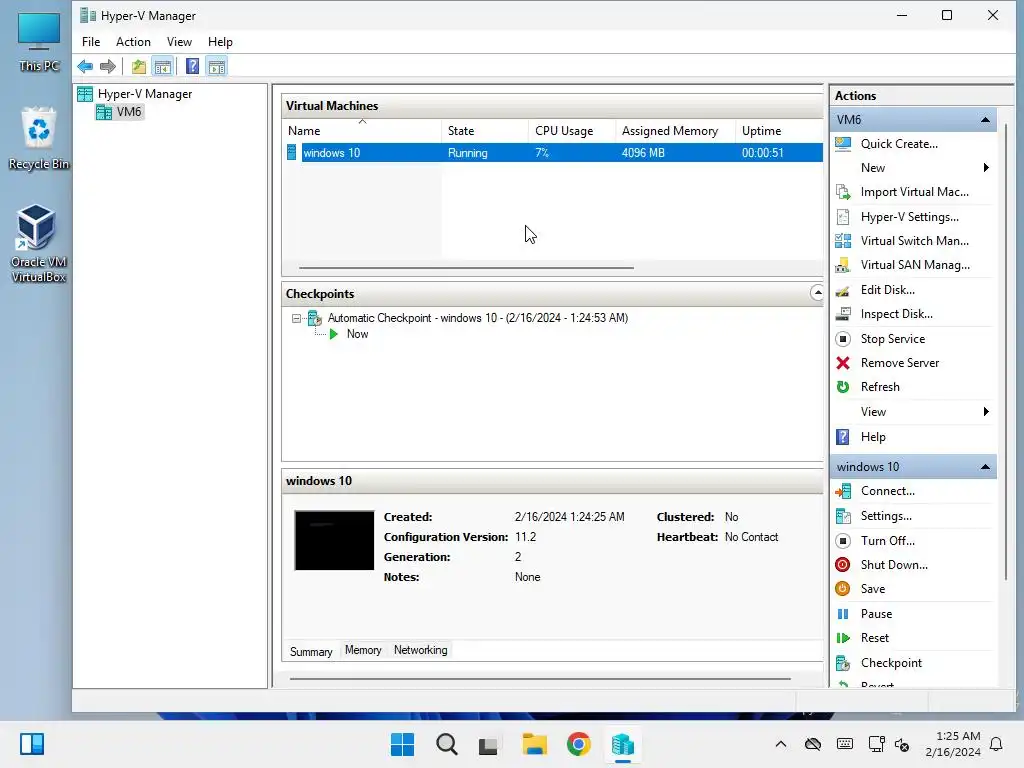Click the Edit Disk icon
Viewport: 1024px width, 768px height.
843,290
